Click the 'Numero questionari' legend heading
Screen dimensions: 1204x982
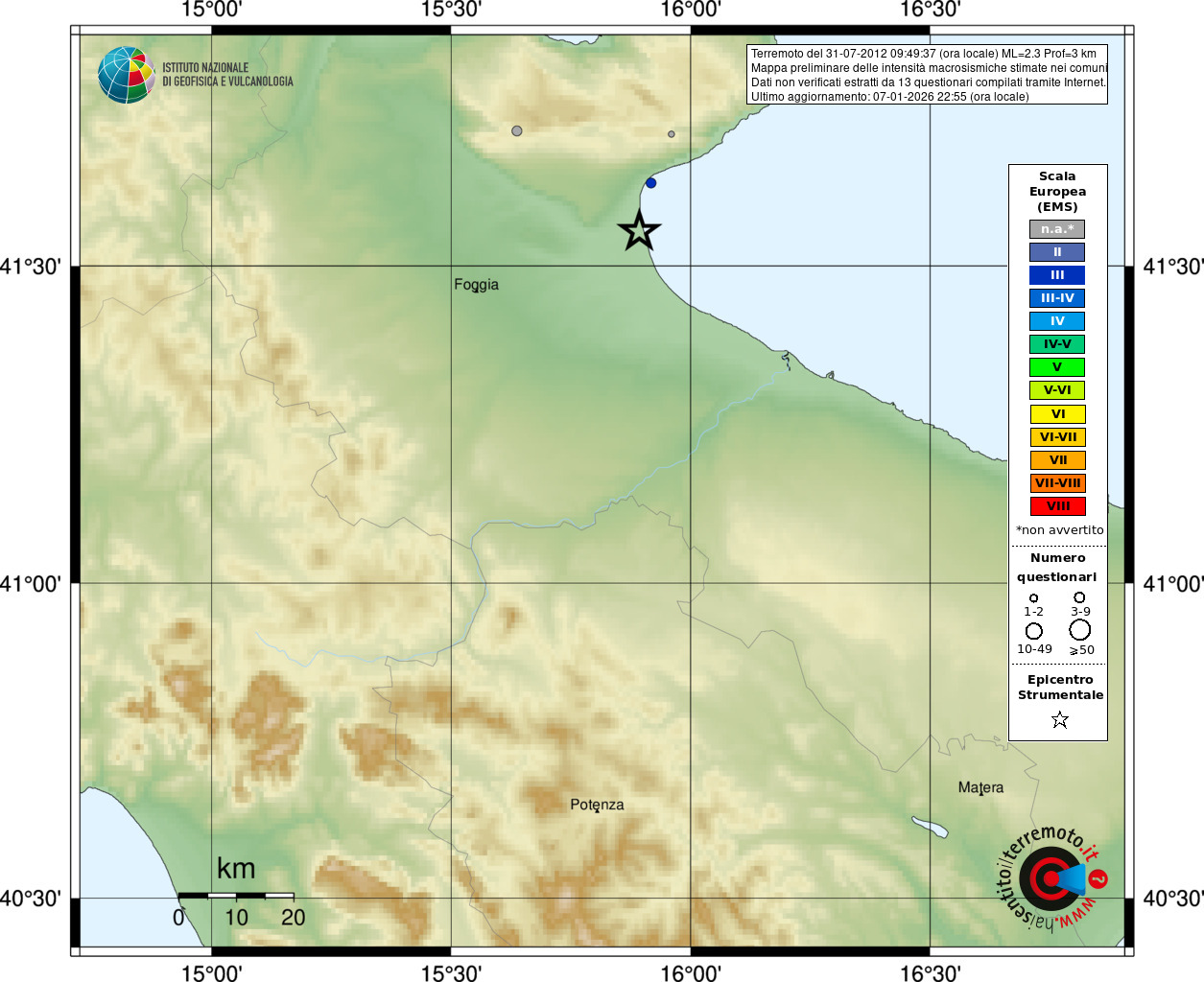1057,568
